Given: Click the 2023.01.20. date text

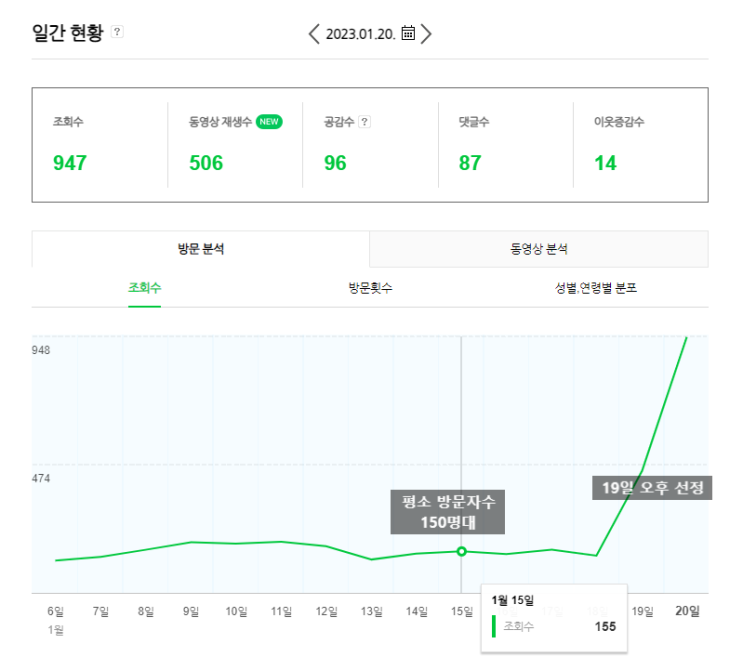Looking at the screenshot, I should [361, 34].
